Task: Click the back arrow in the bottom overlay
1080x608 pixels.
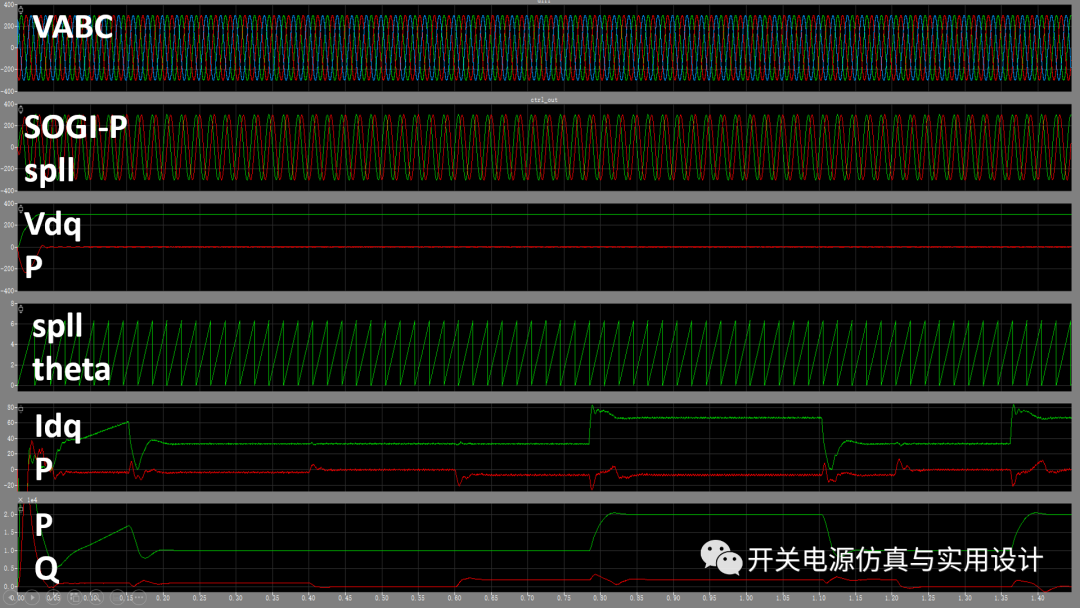Action: 9,599
